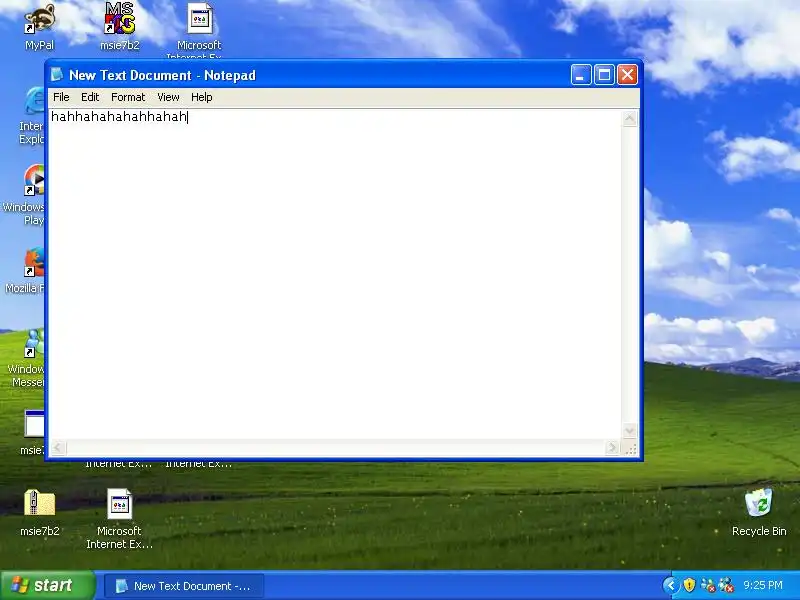Click inside the Notepad text area
This screenshot has height=600, width=800.
click(335, 274)
